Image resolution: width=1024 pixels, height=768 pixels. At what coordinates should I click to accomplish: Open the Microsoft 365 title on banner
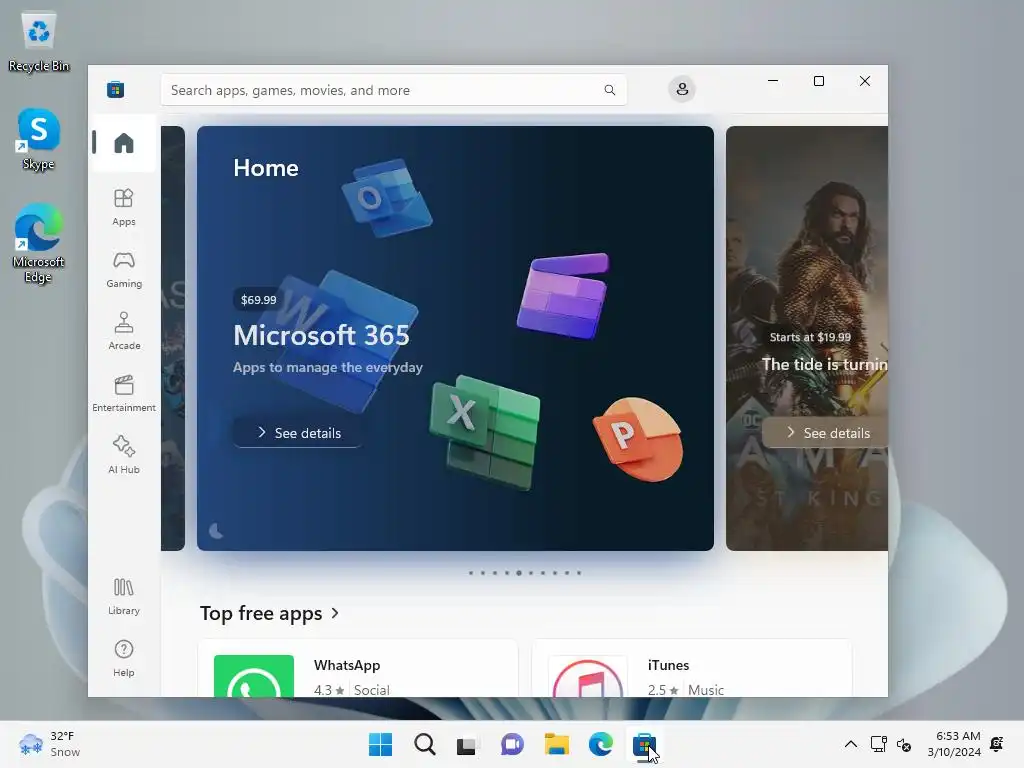321,335
